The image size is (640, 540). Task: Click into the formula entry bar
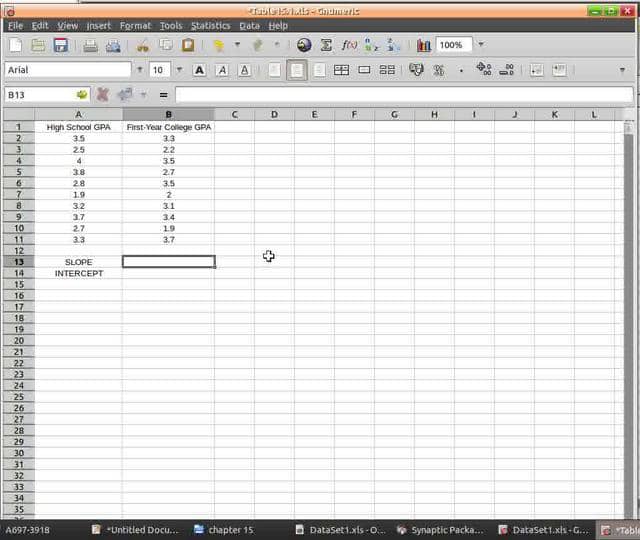(x=404, y=95)
